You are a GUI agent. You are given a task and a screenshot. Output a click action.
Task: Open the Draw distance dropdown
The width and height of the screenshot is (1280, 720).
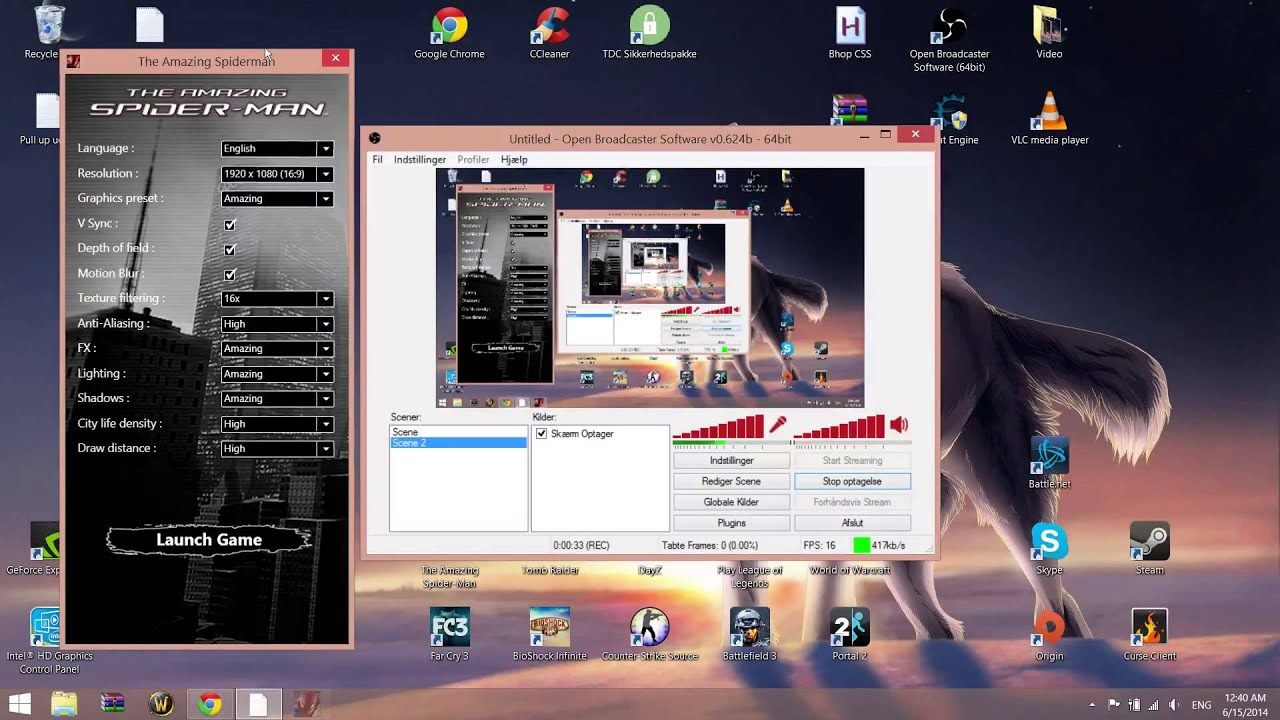pyautogui.click(x=276, y=449)
